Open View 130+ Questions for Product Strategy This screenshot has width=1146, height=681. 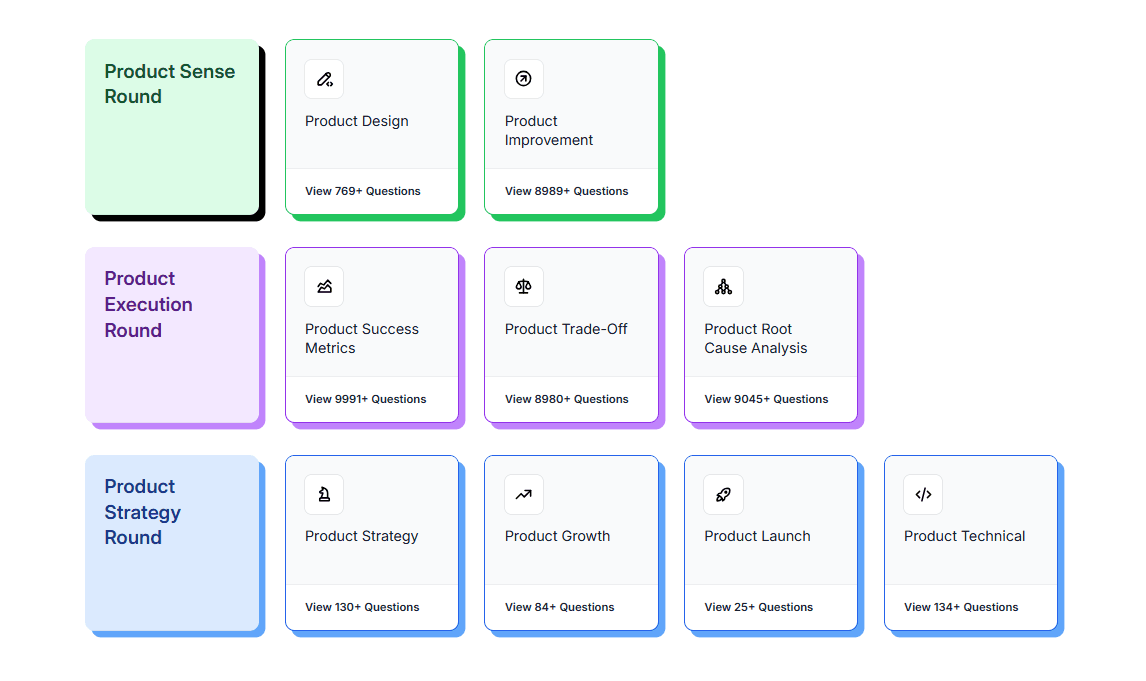(362, 607)
